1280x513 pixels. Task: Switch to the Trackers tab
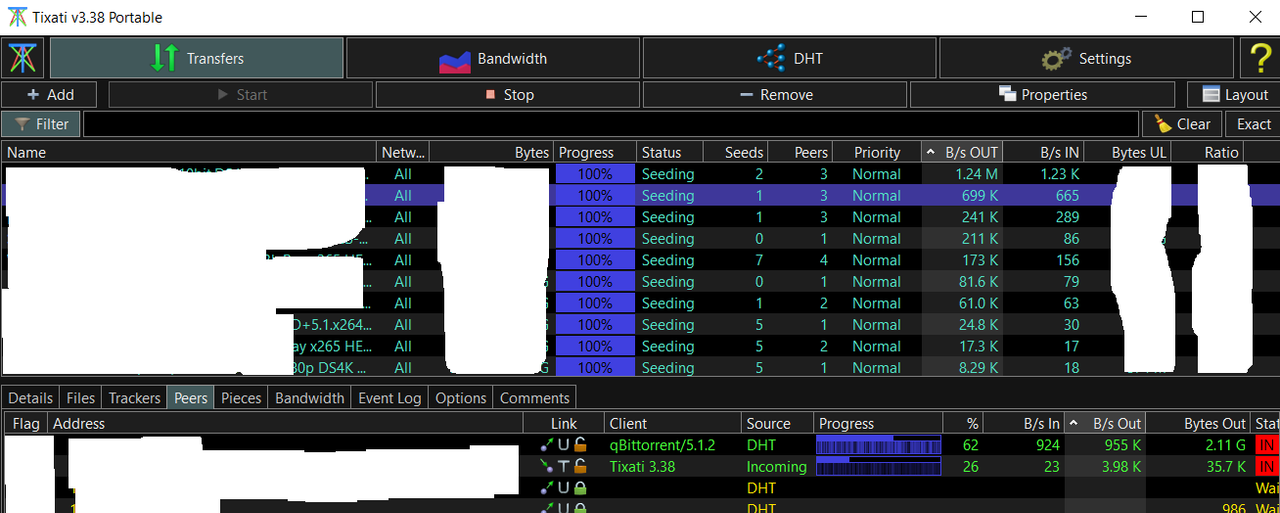(135, 397)
